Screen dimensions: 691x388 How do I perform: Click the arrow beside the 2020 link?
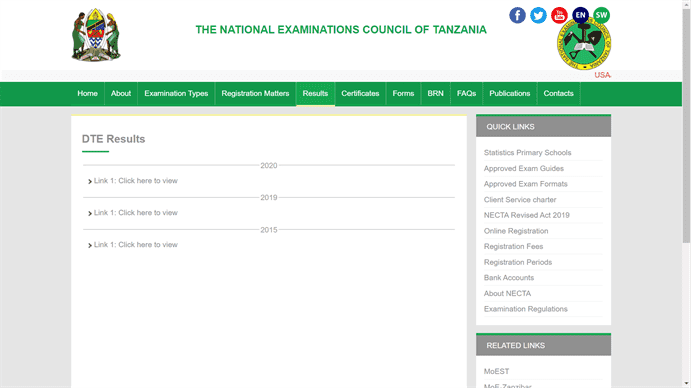tap(90, 181)
